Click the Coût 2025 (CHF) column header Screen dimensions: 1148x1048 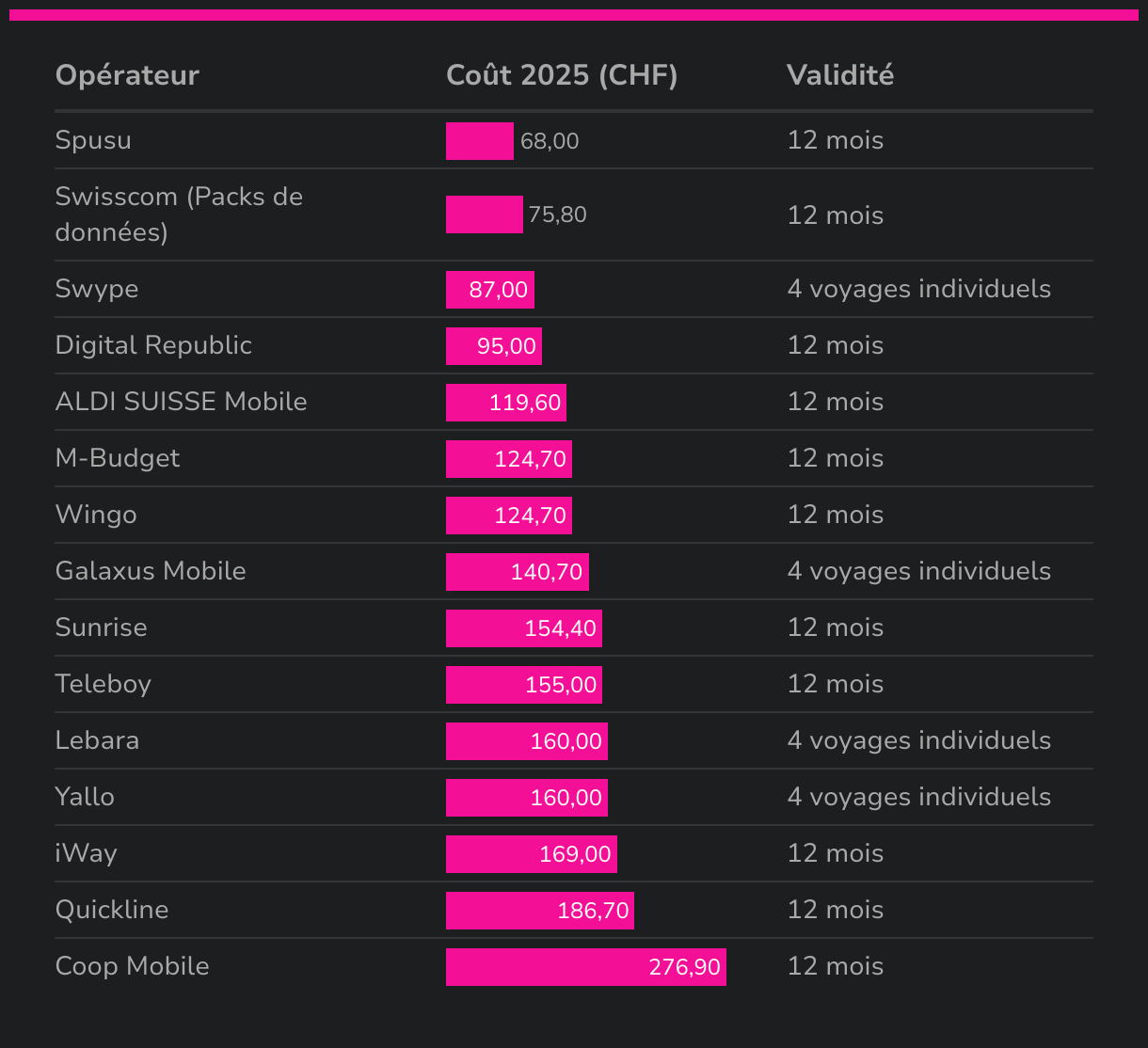pyautogui.click(x=562, y=75)
